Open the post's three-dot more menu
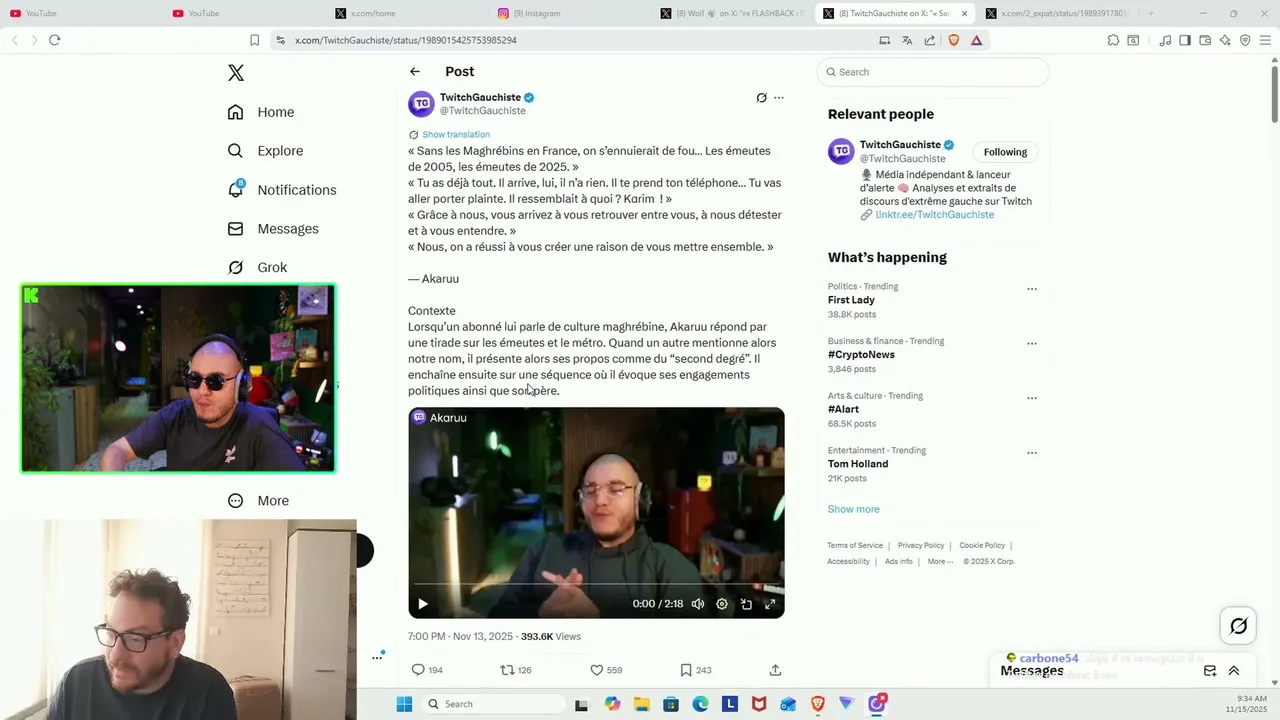 (x=779, y=98)
